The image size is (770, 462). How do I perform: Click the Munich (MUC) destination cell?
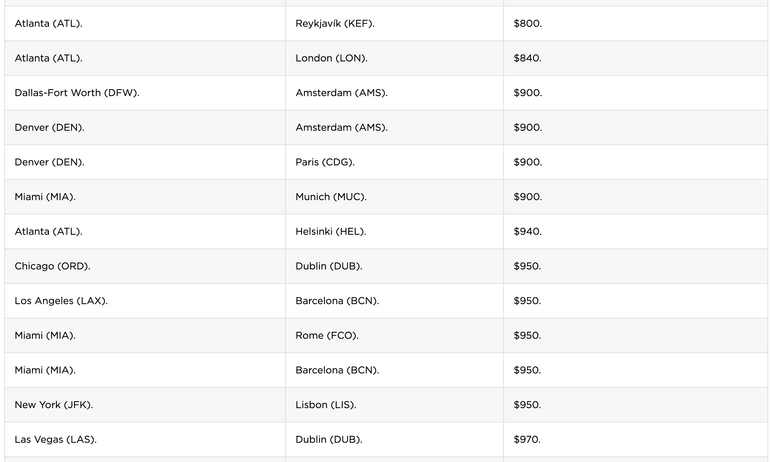coord(332,197)
